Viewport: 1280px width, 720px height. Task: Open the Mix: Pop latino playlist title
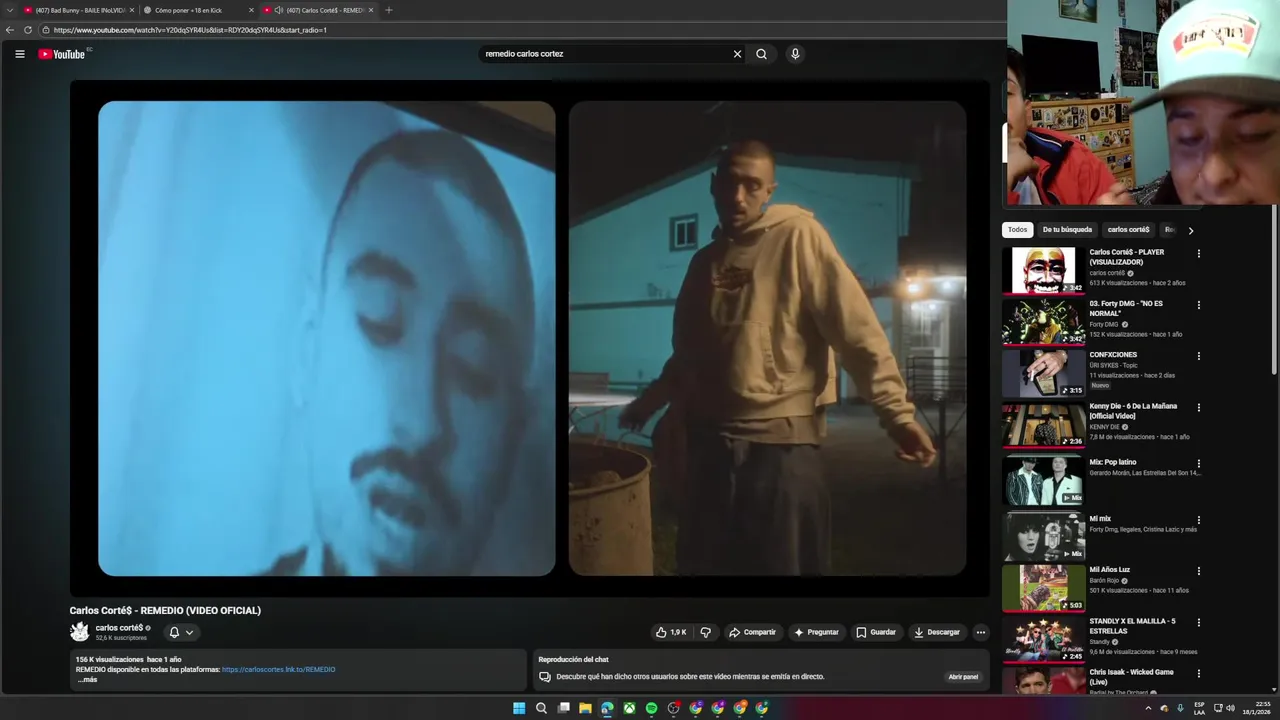[x=1113, y=463]
